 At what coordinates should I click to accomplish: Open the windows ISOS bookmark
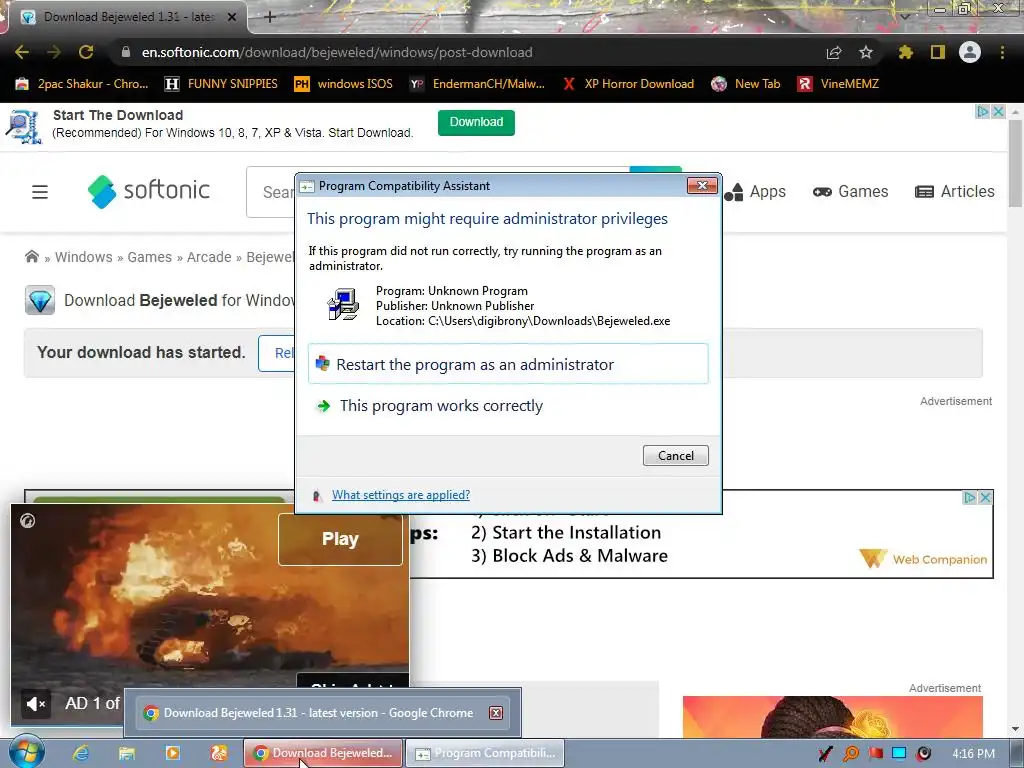[x=344, y=84]
